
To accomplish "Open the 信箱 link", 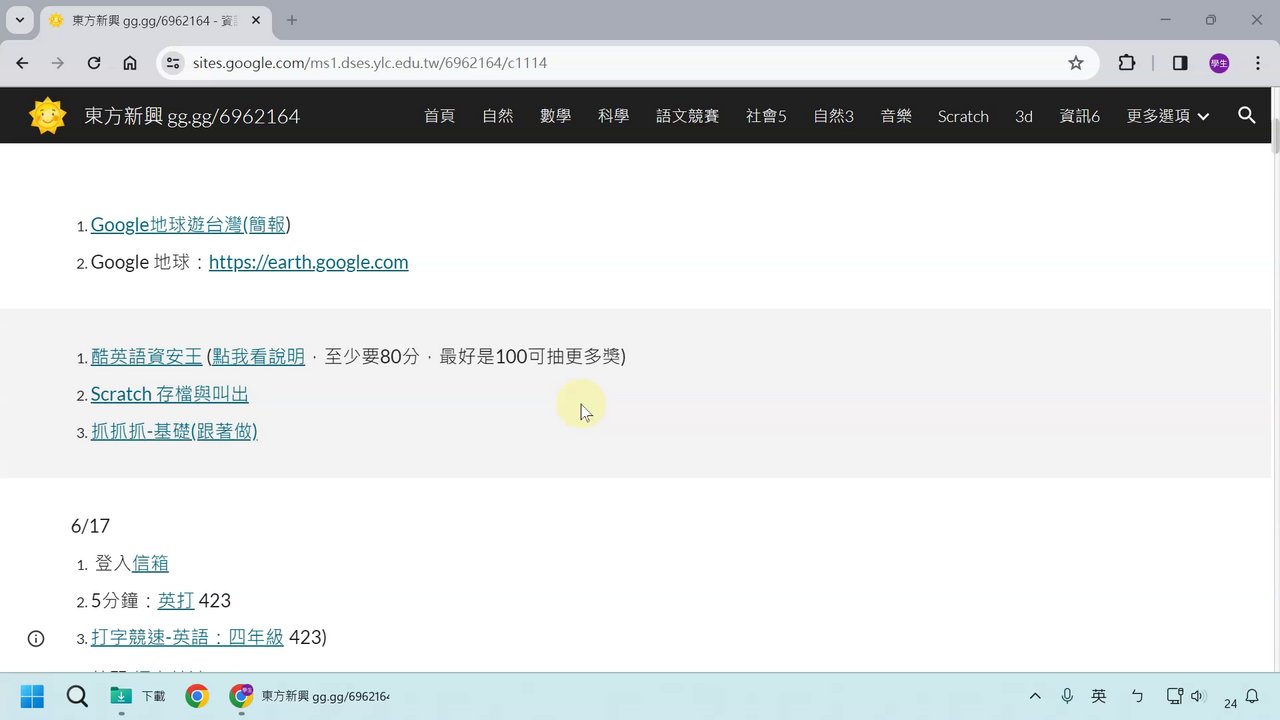I will [x=150, y=563].
